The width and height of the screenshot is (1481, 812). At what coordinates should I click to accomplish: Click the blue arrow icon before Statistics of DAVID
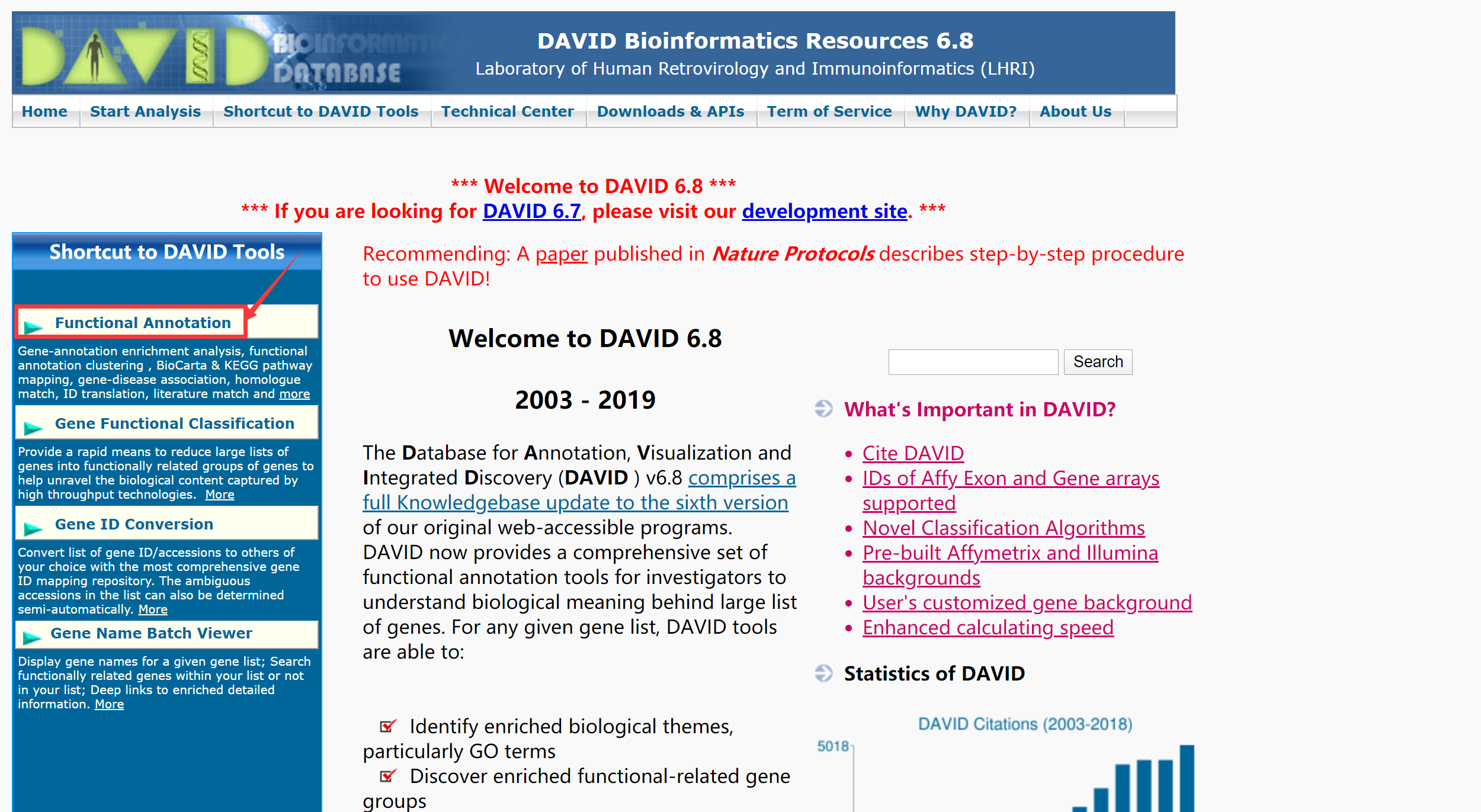[x=824, y=673]
